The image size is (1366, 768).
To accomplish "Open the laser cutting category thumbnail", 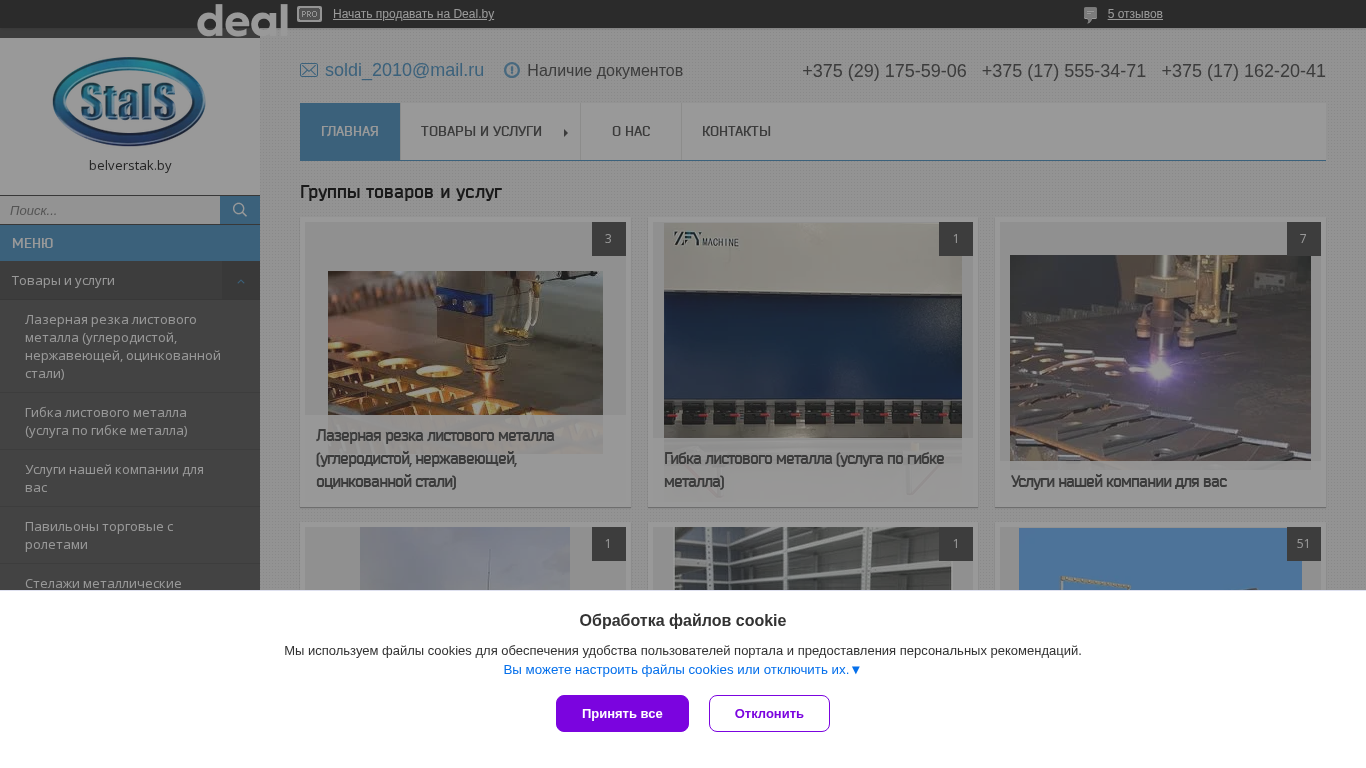I will coord(465,343).
